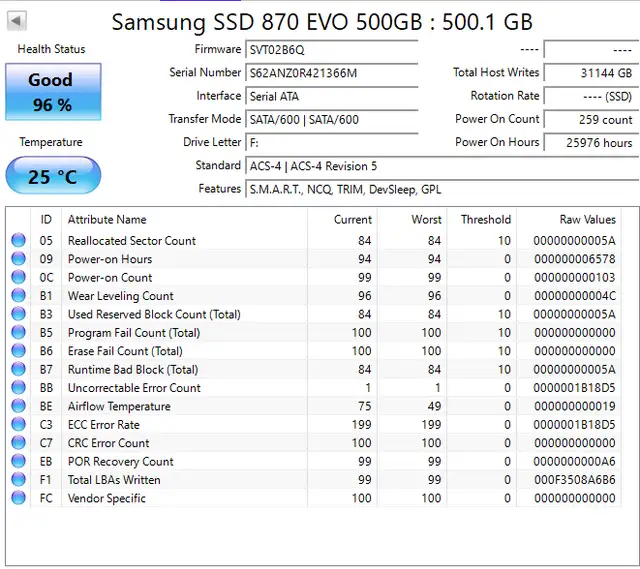Select the Serial Number field S62ANZ0R421366M
The height and width of the screenshot is (569, 640).
[x=332, y=73]
